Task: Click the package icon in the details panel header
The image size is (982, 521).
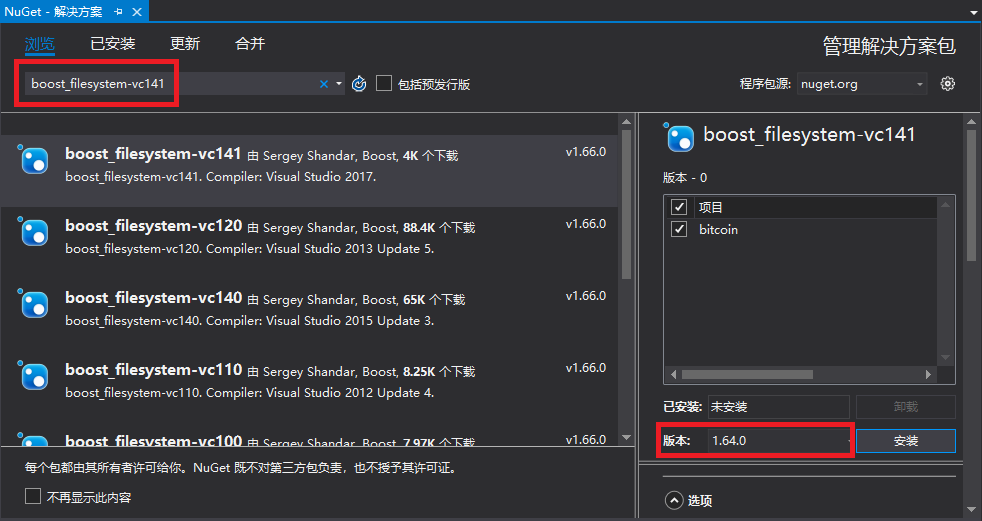Action: point(679,137)
